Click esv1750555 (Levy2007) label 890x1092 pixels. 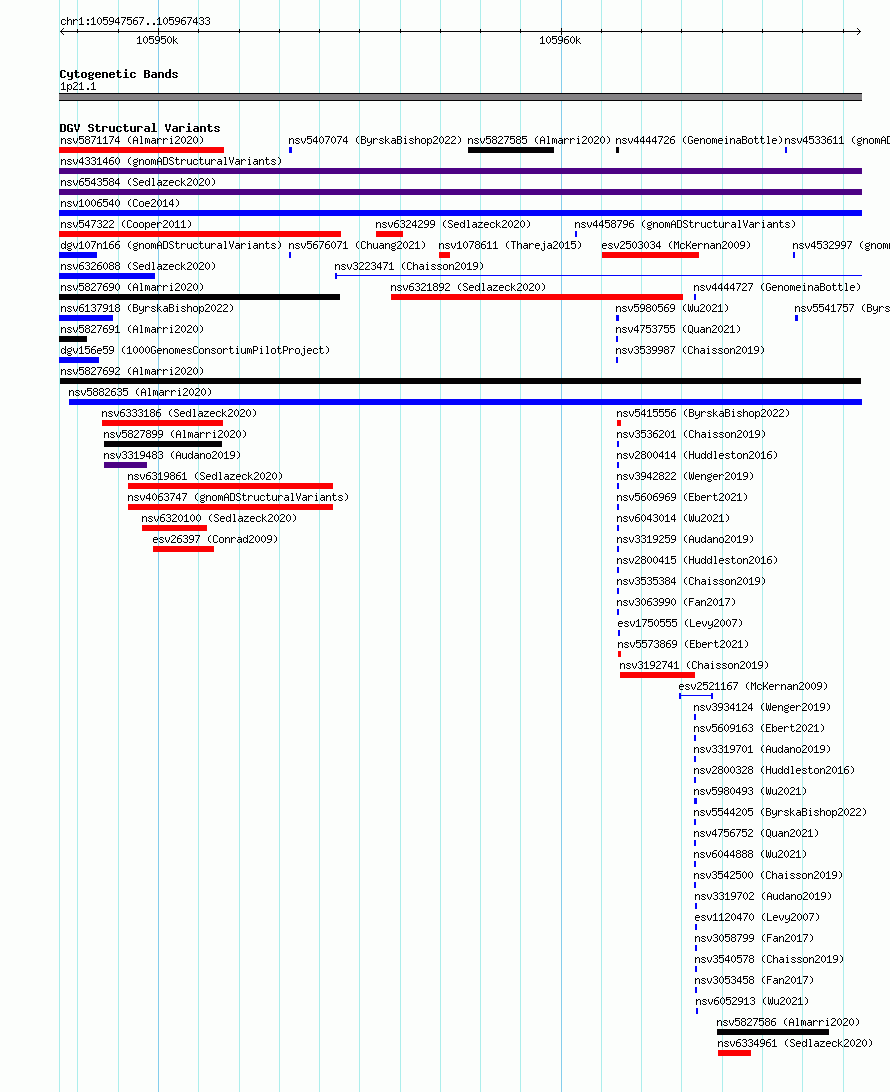tap(680, 623)
